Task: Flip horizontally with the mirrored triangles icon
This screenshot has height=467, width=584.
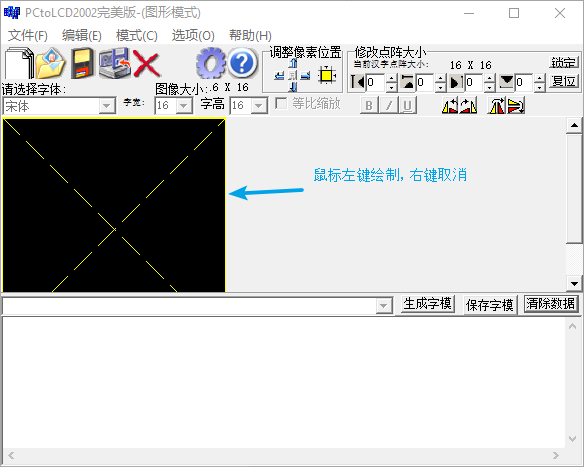Action: pyautogui.click(x=496, y=106)
